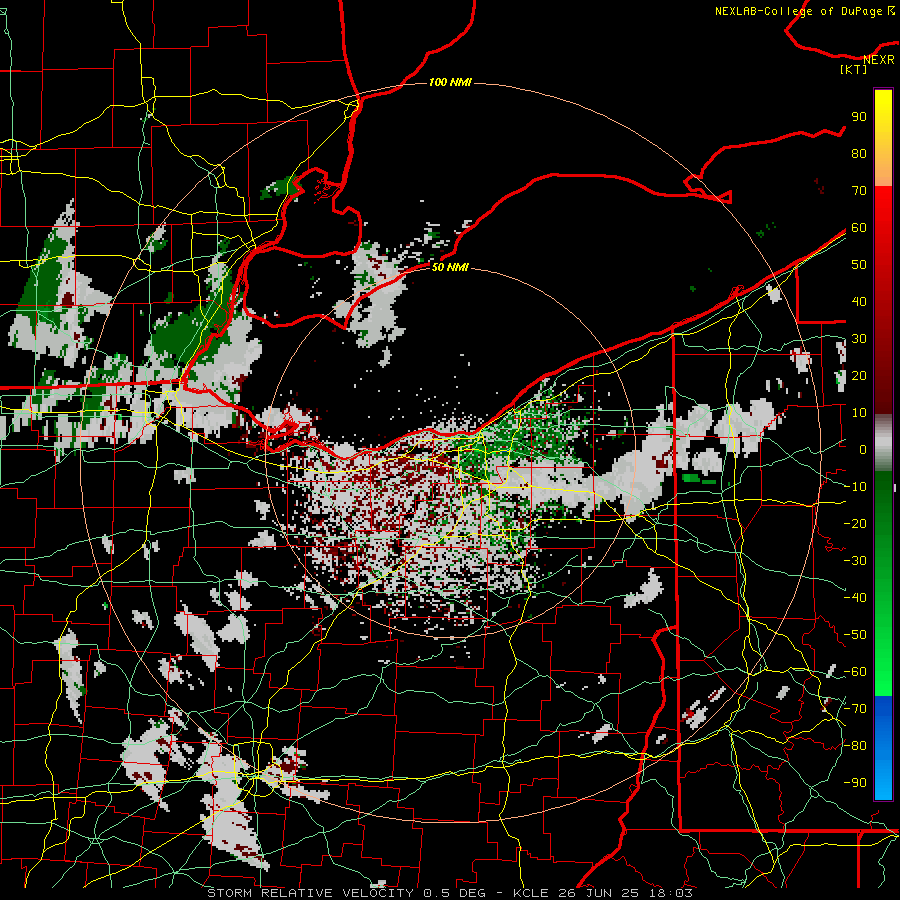900x900 pixels.
Task: Click the [KT] units label
Action: (853, 69)
